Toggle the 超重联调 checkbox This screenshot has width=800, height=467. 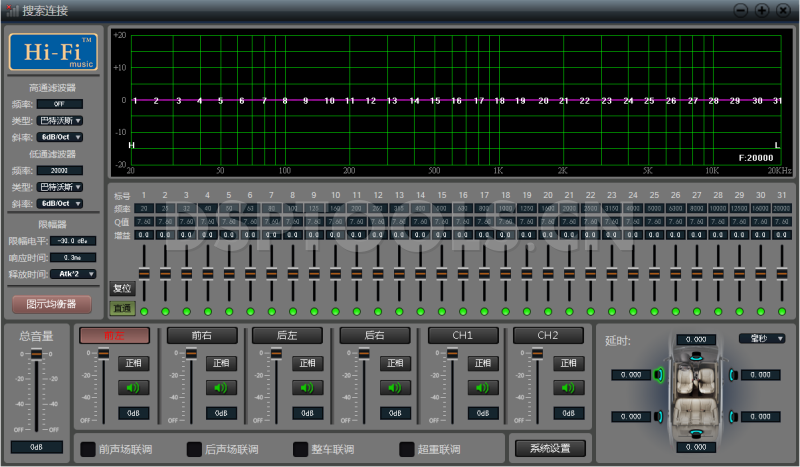tap(407, 449)
